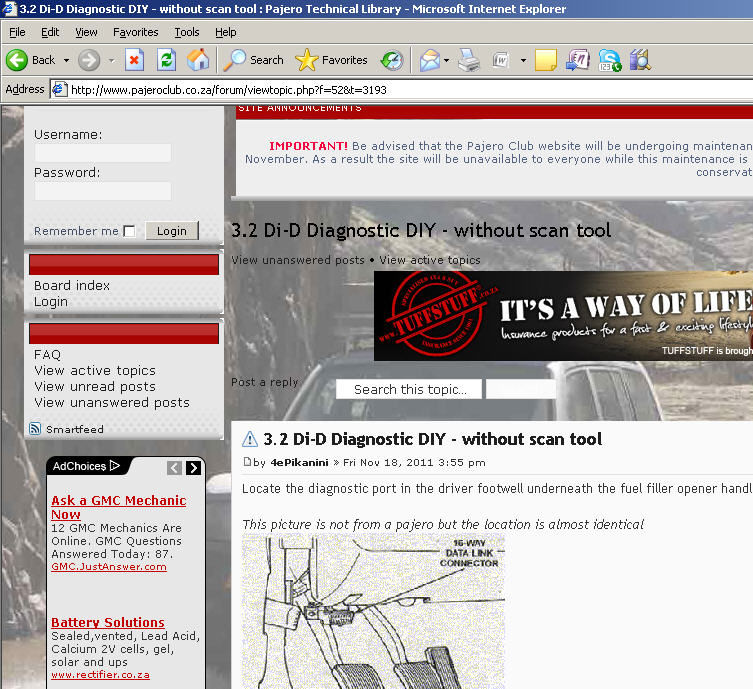This screenshot has width=753, height=689.
Task: Click into the Username field
Action: [x=103, y=153]
